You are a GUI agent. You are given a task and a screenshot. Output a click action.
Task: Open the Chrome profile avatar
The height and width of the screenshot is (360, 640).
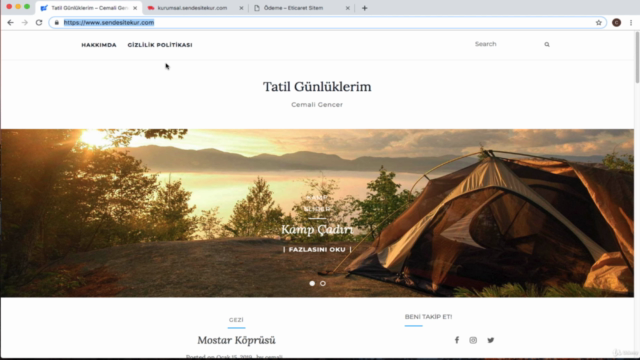[616, 22]
